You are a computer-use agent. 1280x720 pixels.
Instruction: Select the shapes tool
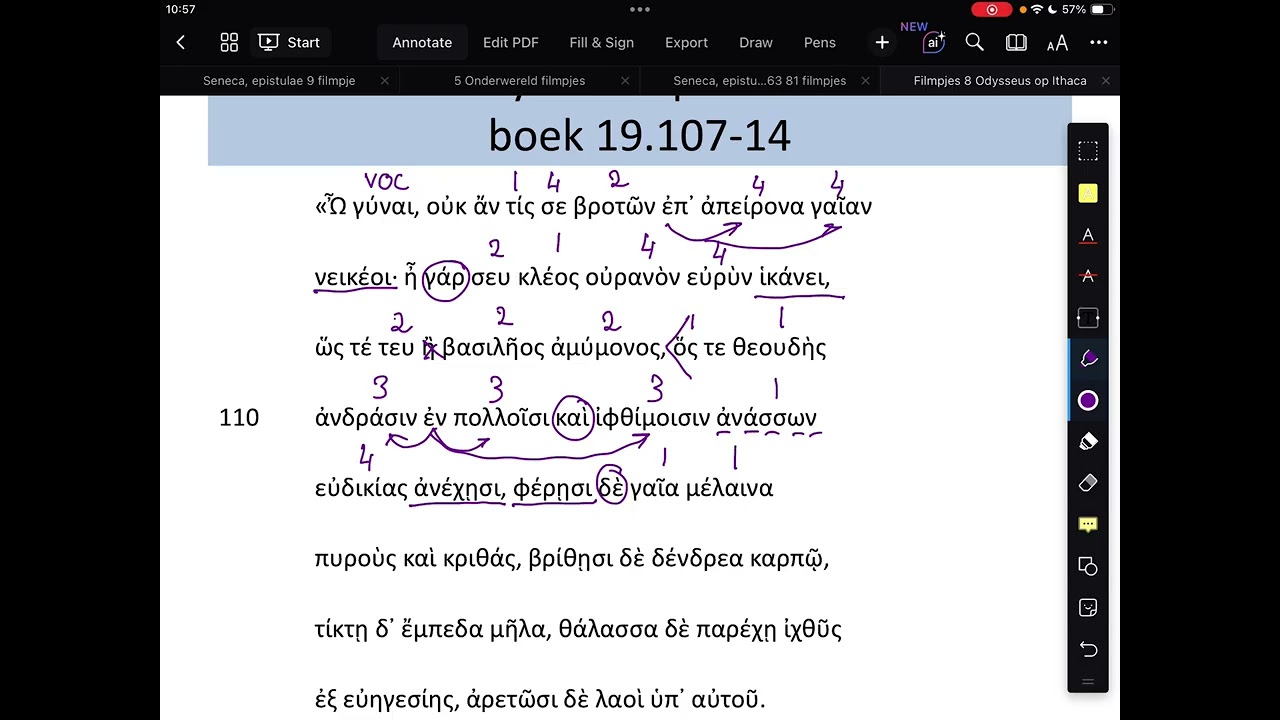click(1088, 567)
